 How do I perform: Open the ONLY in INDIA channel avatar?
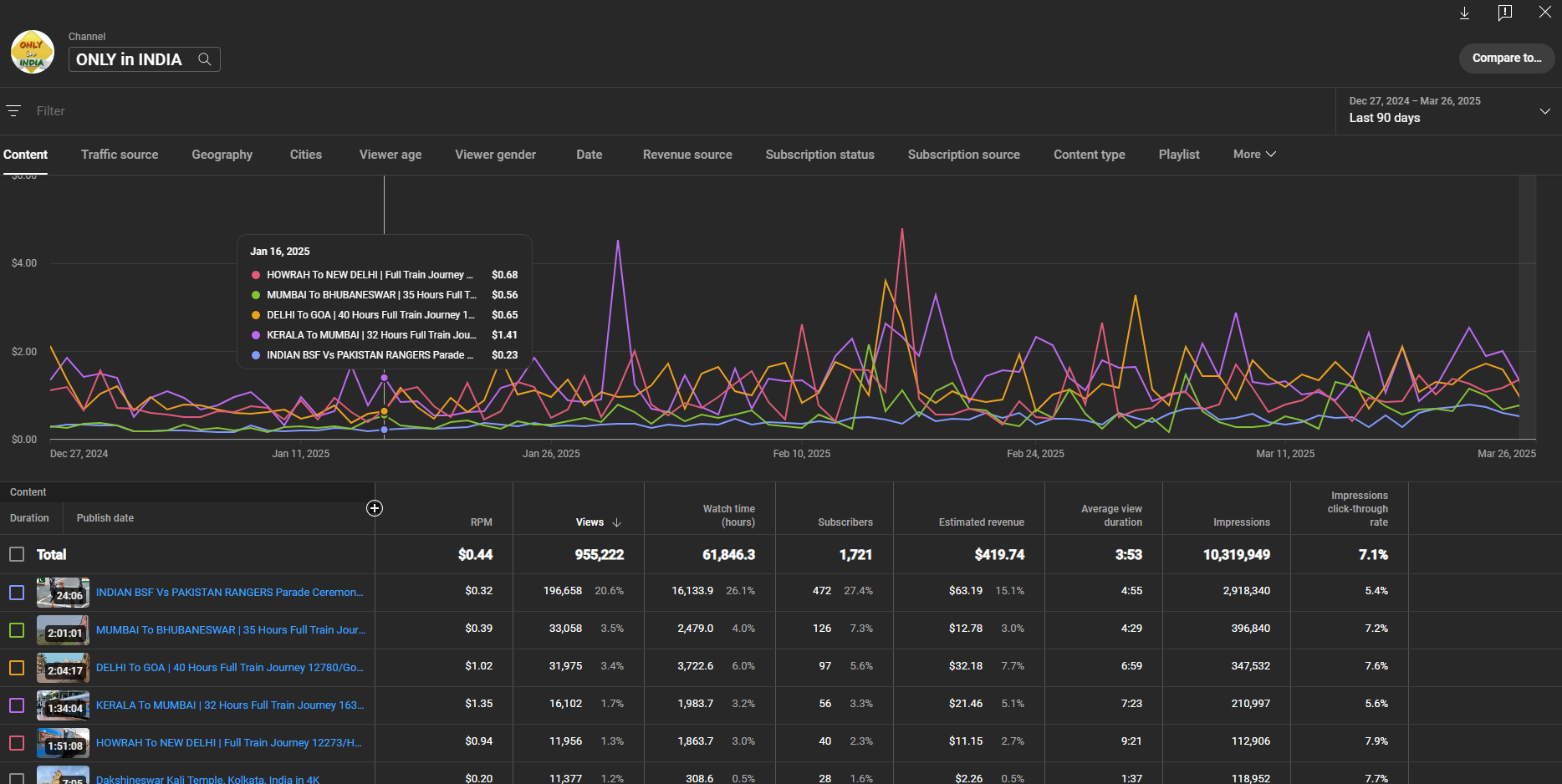coord(32,52)
